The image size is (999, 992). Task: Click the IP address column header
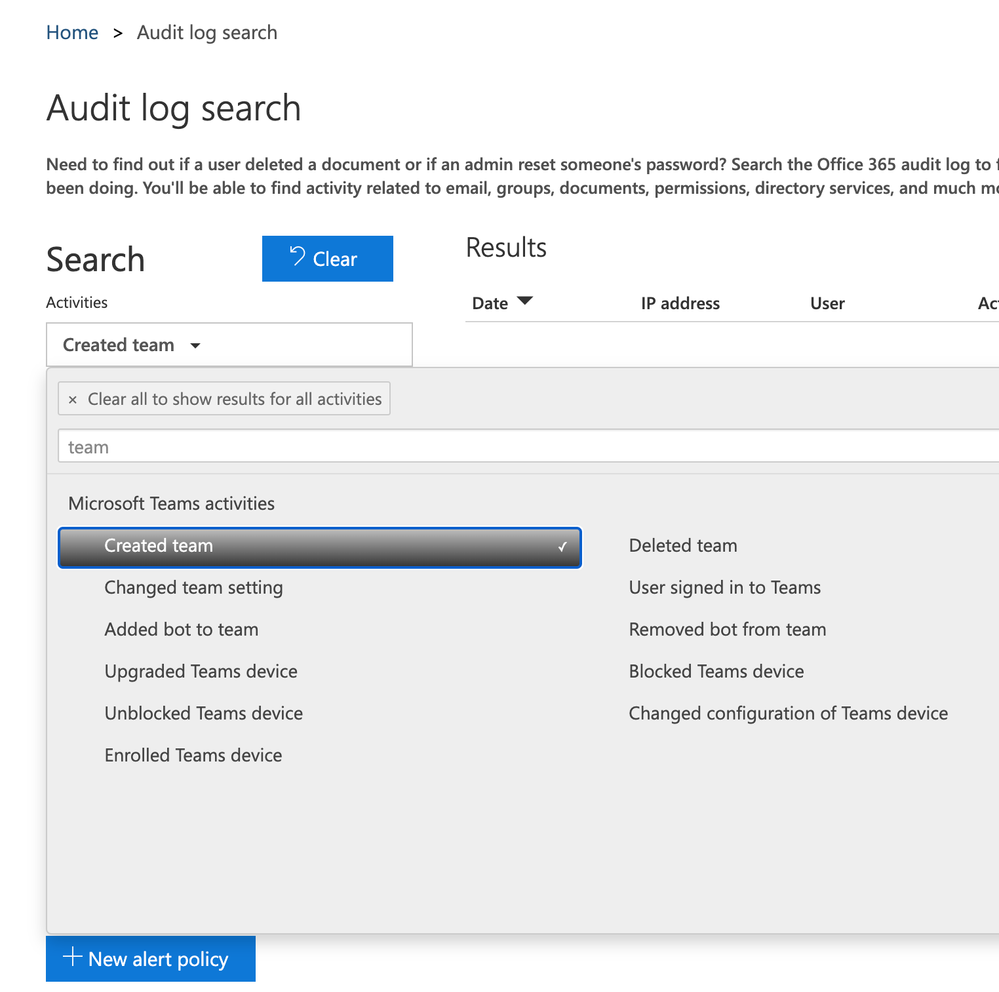680,304
